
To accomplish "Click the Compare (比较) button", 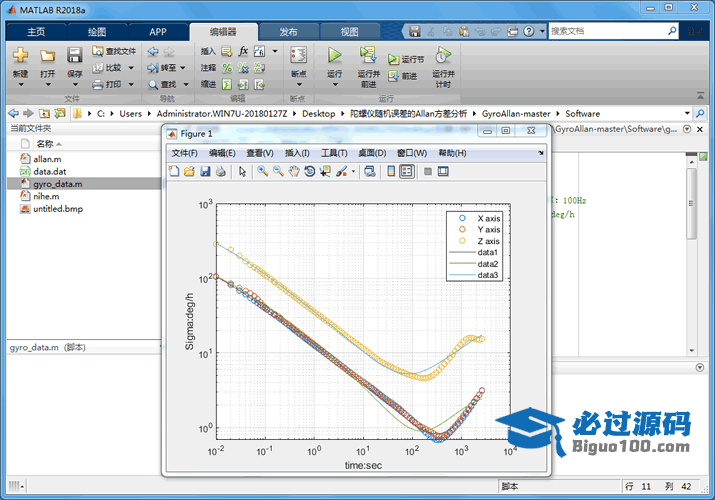I will (x=108, y=68).
